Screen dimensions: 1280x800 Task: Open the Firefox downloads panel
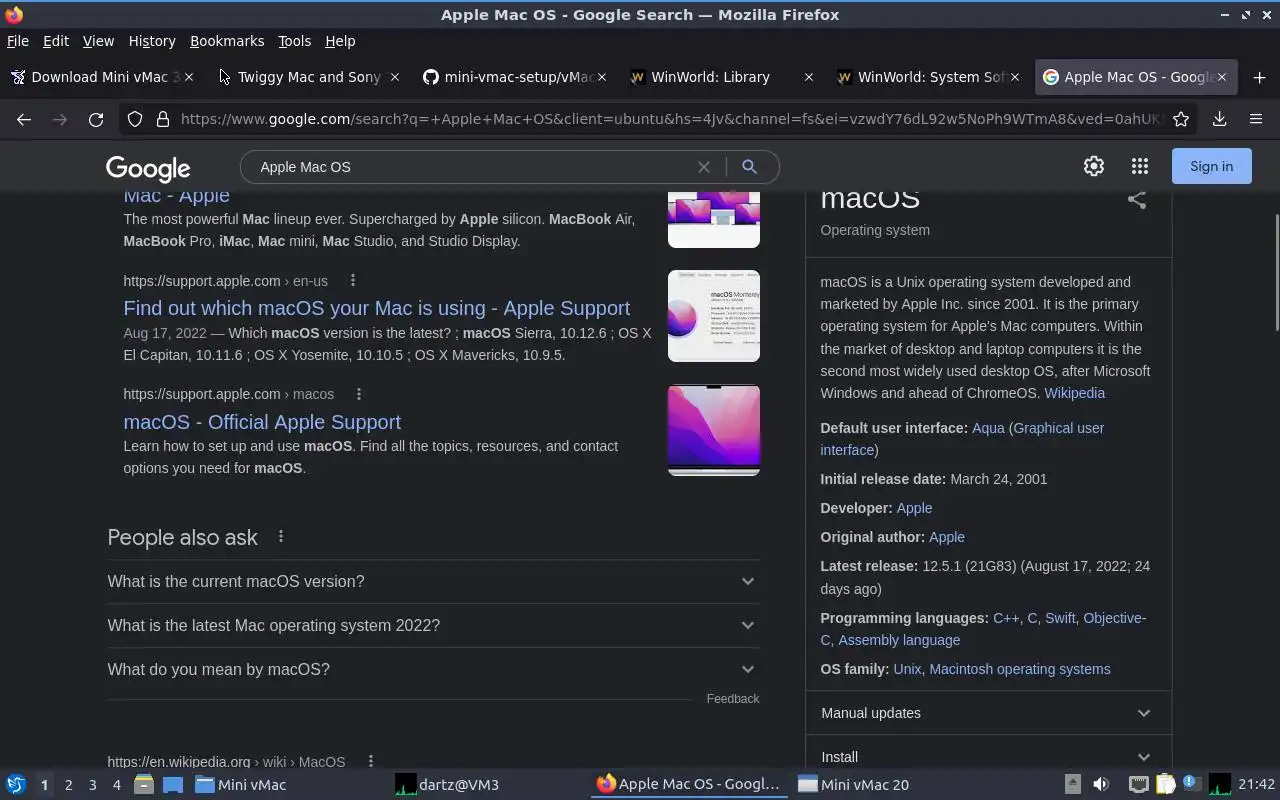pos(1219,119)
